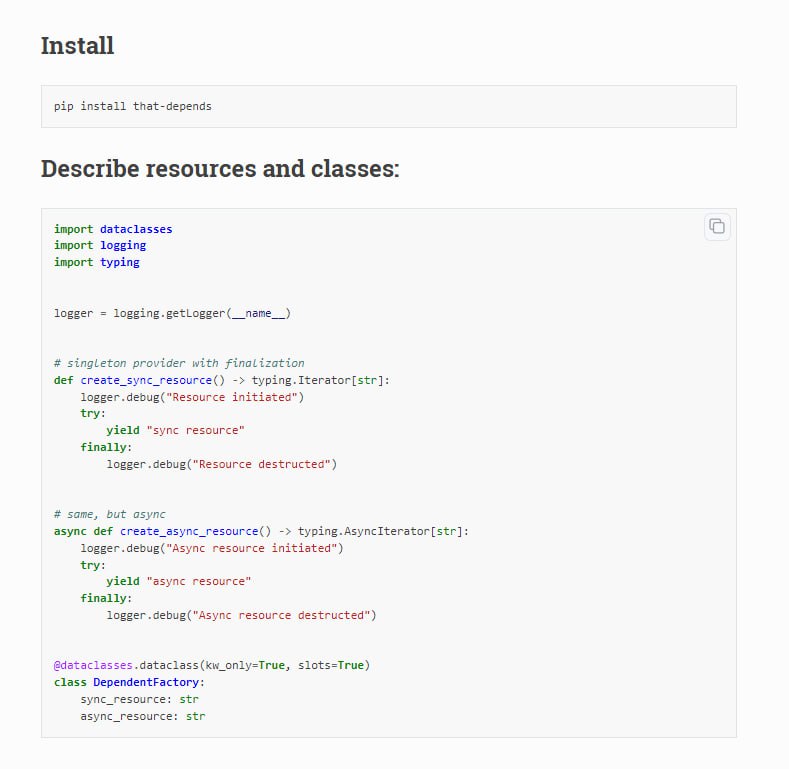Click the pip install that-depends command
This screenshot has height=769, width=789.
(132, 106)
